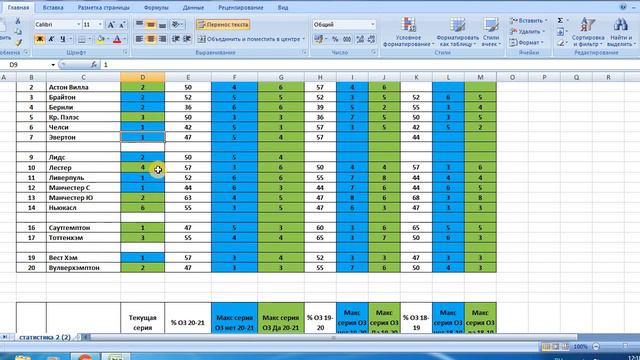Click column D header
The width and height of the screenshot is (640, 360).
[142, 77]
